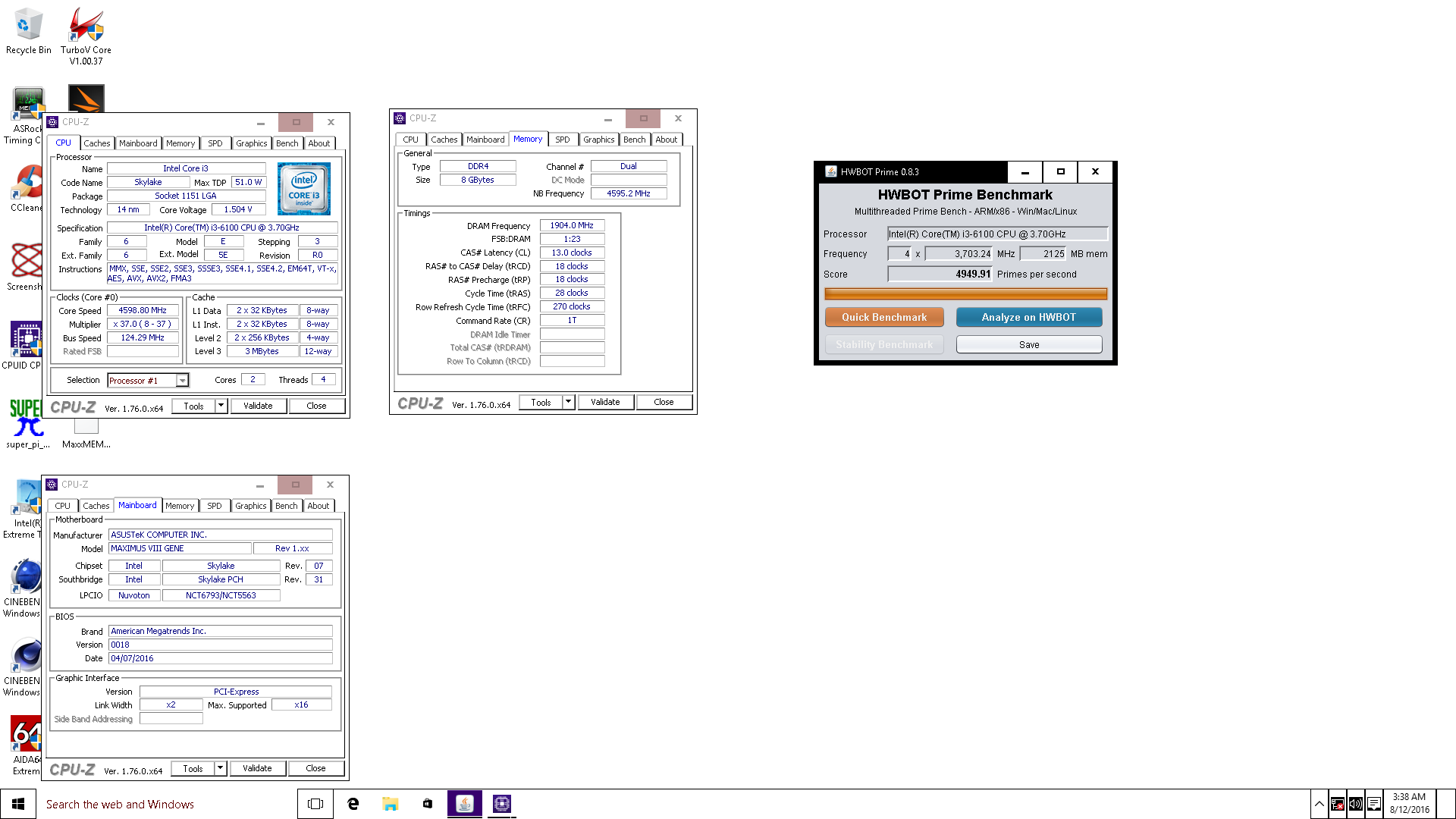The width and height of the screenshot is (1456, 819).
Task: Click Close in Mainboard CPU-Z window
Action: pos(315,768)
